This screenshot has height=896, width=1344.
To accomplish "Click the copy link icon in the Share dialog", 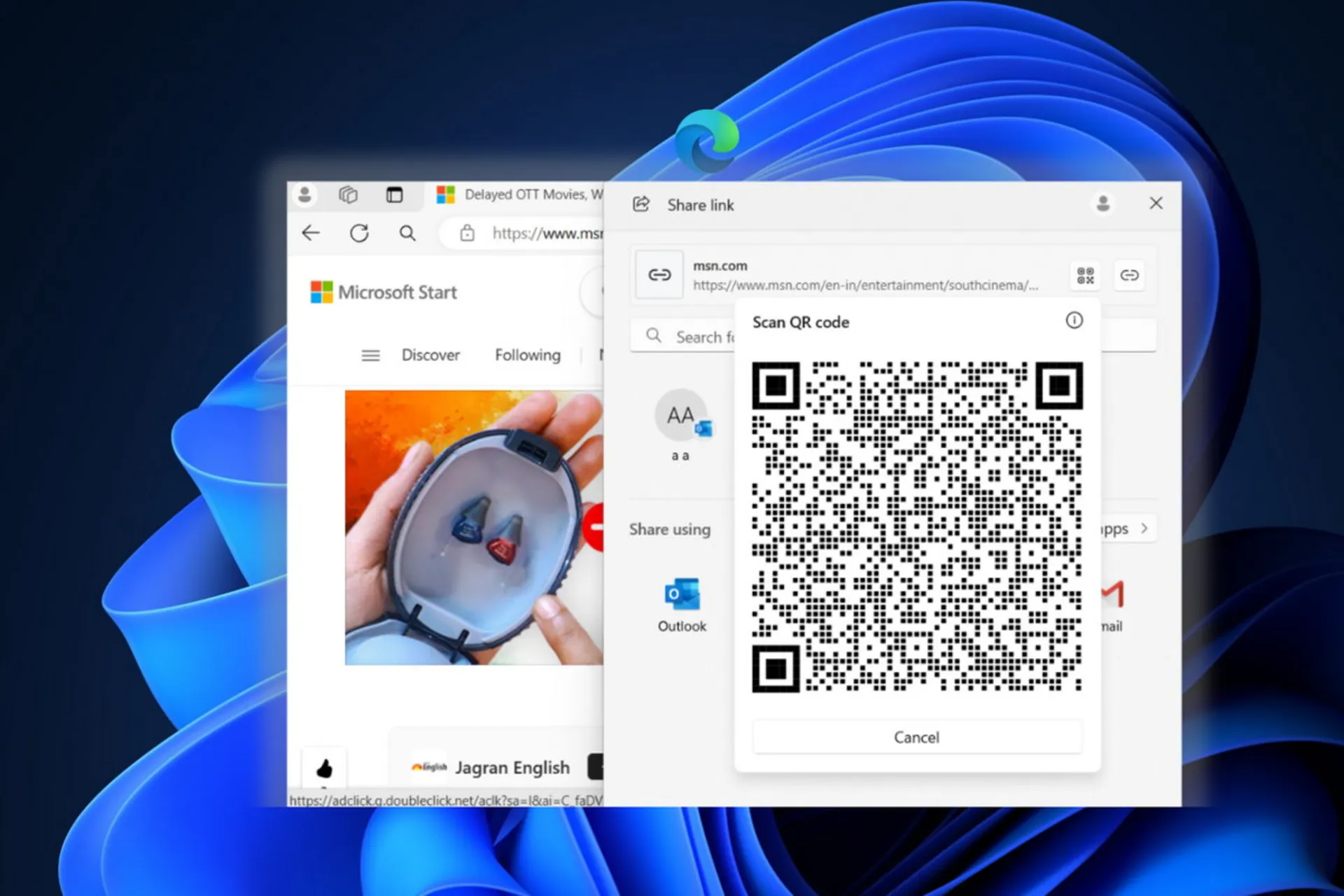I will coord(1129,275).
